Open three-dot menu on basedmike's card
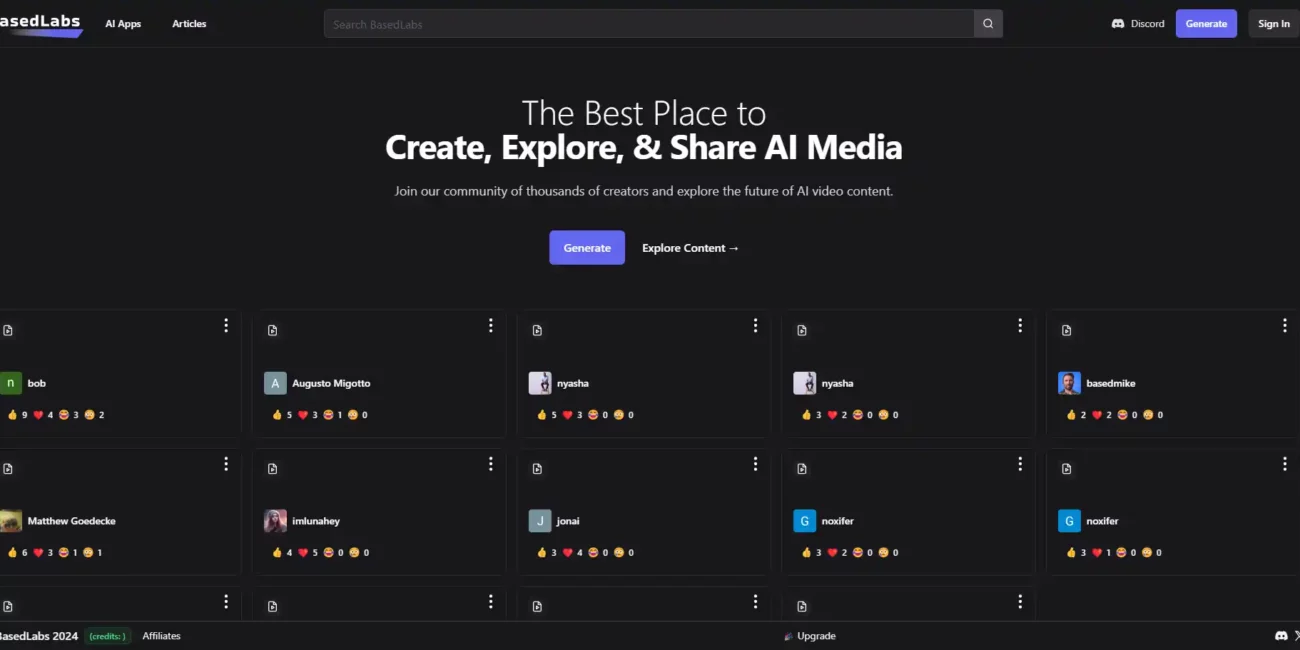 point(1284,325)
